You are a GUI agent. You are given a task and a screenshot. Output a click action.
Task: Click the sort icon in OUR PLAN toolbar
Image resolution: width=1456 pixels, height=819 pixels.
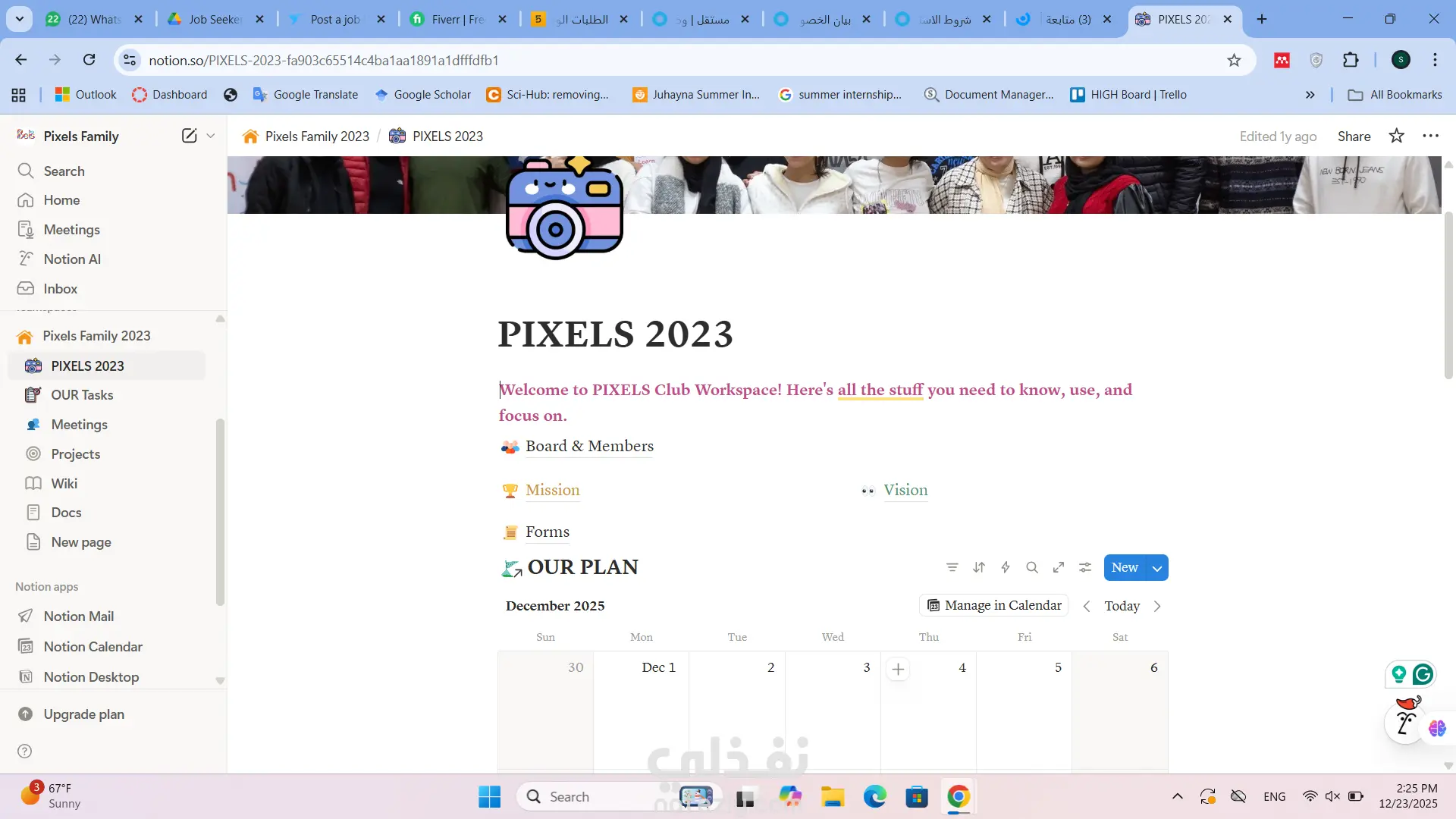tap(979, 567)
